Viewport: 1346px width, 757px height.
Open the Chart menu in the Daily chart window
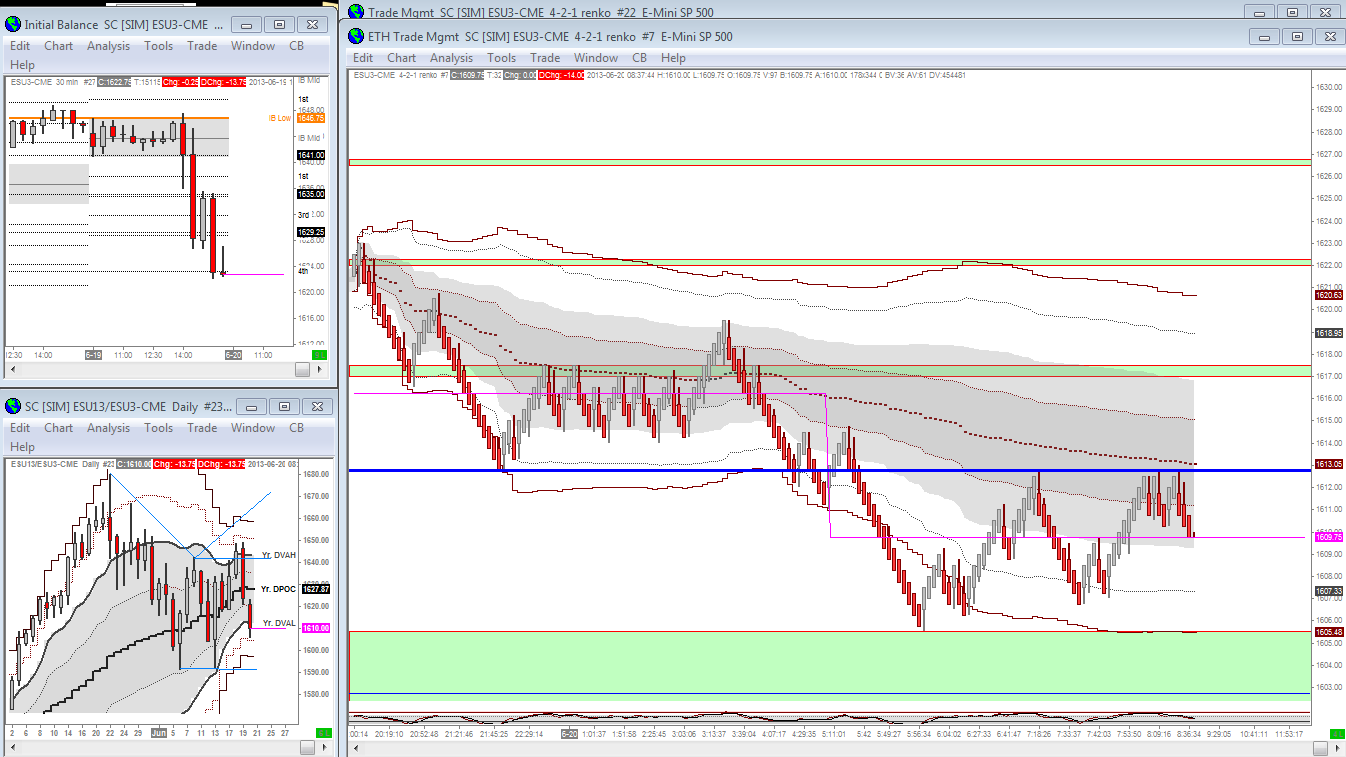coord(58,428)
